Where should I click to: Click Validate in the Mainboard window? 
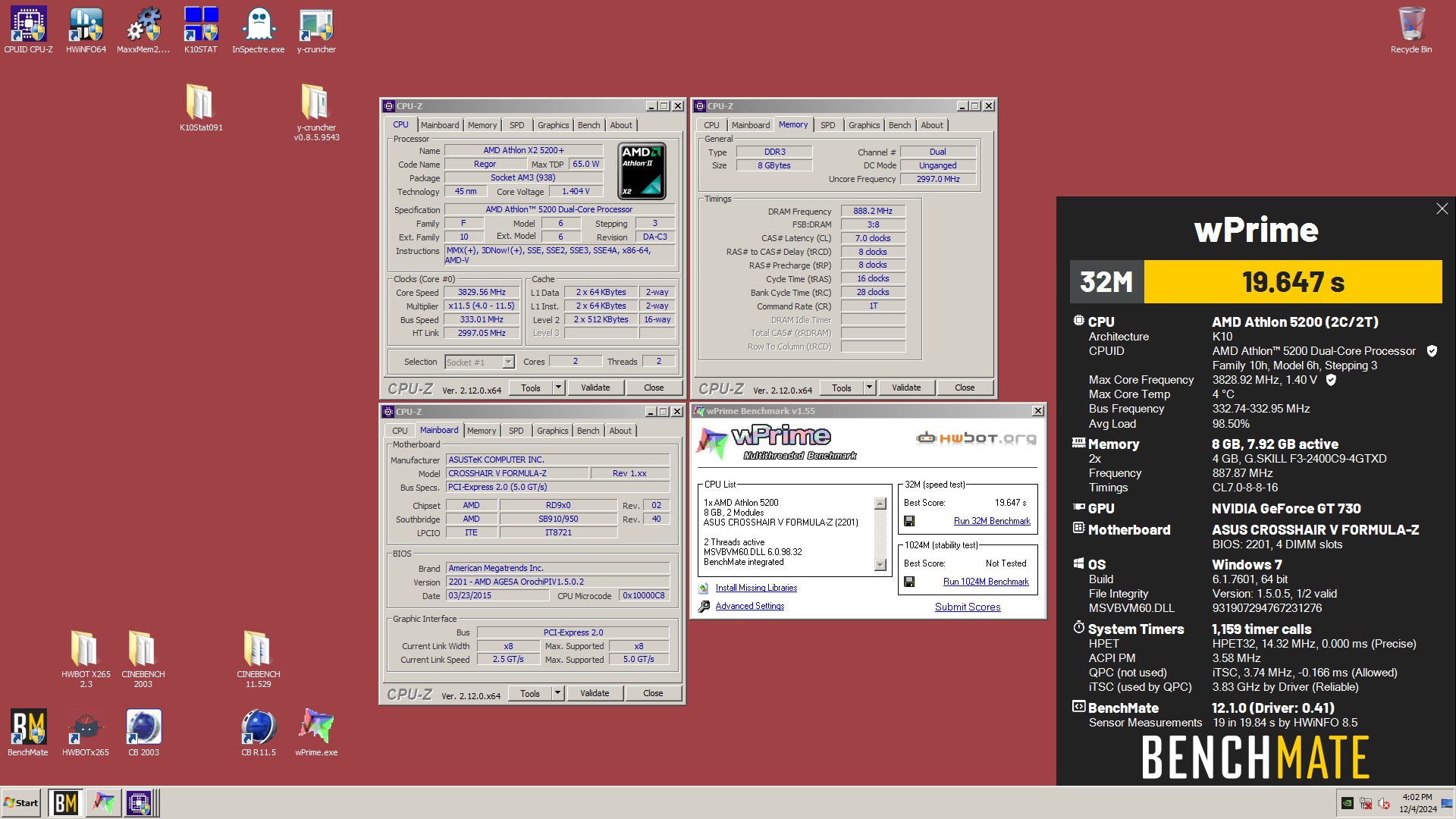[x=595, y=693]
